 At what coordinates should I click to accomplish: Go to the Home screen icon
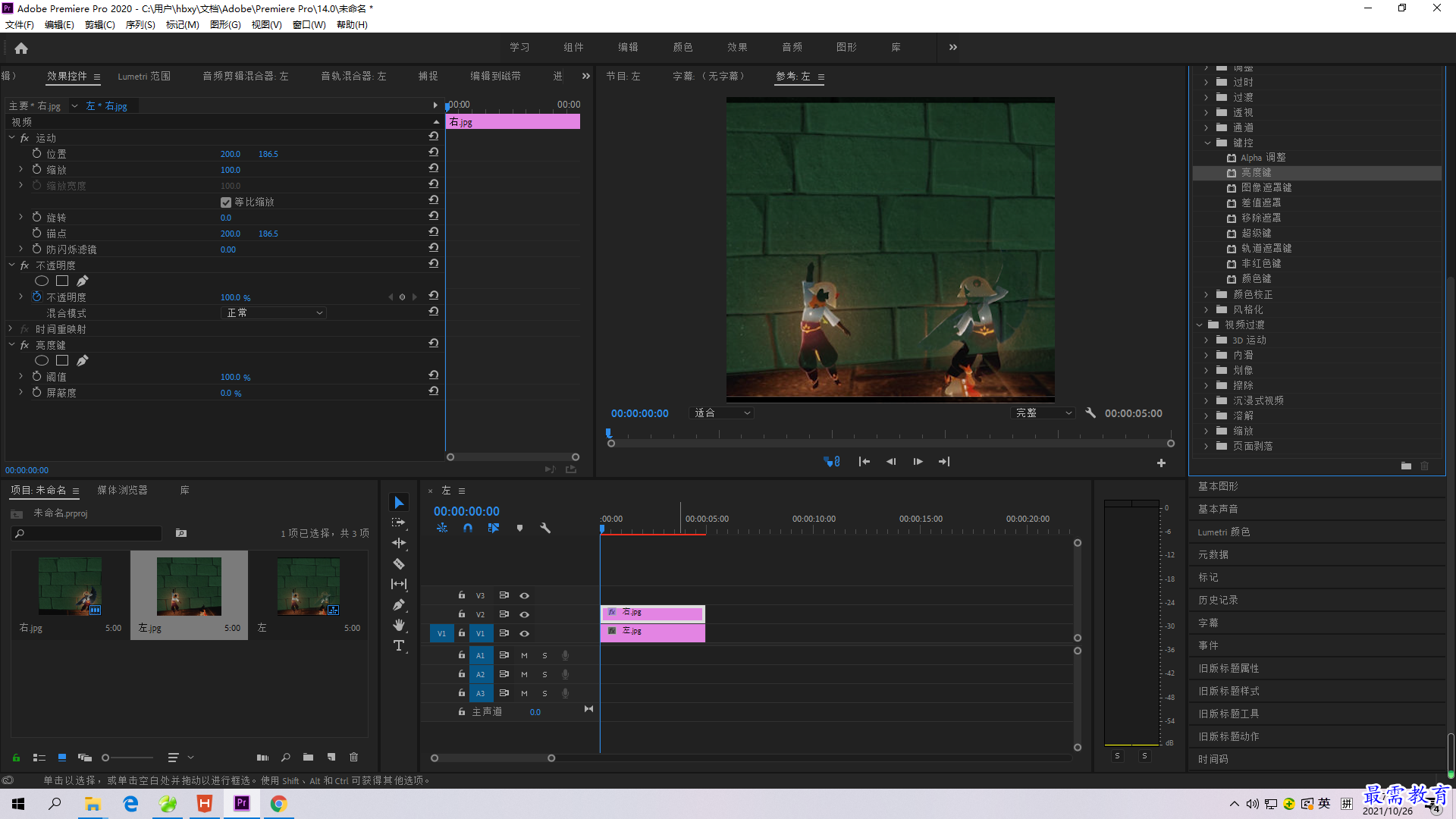(21, 48)
